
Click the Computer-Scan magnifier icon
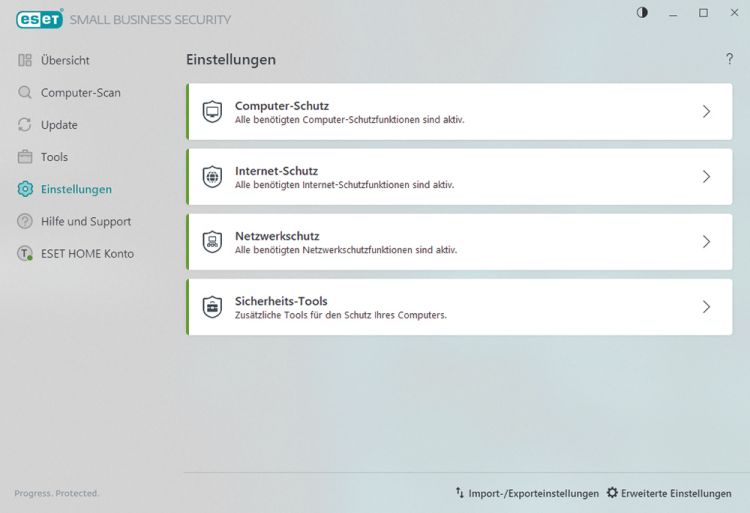25,92
